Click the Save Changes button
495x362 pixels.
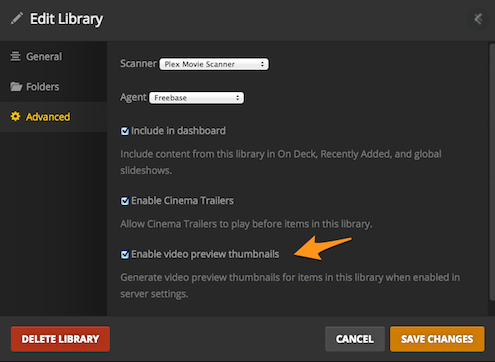click(x=437, y=339)
